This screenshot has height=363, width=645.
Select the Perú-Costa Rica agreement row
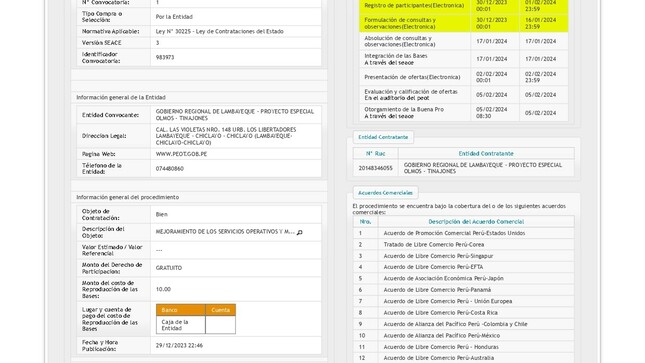(x=464, y=313)
